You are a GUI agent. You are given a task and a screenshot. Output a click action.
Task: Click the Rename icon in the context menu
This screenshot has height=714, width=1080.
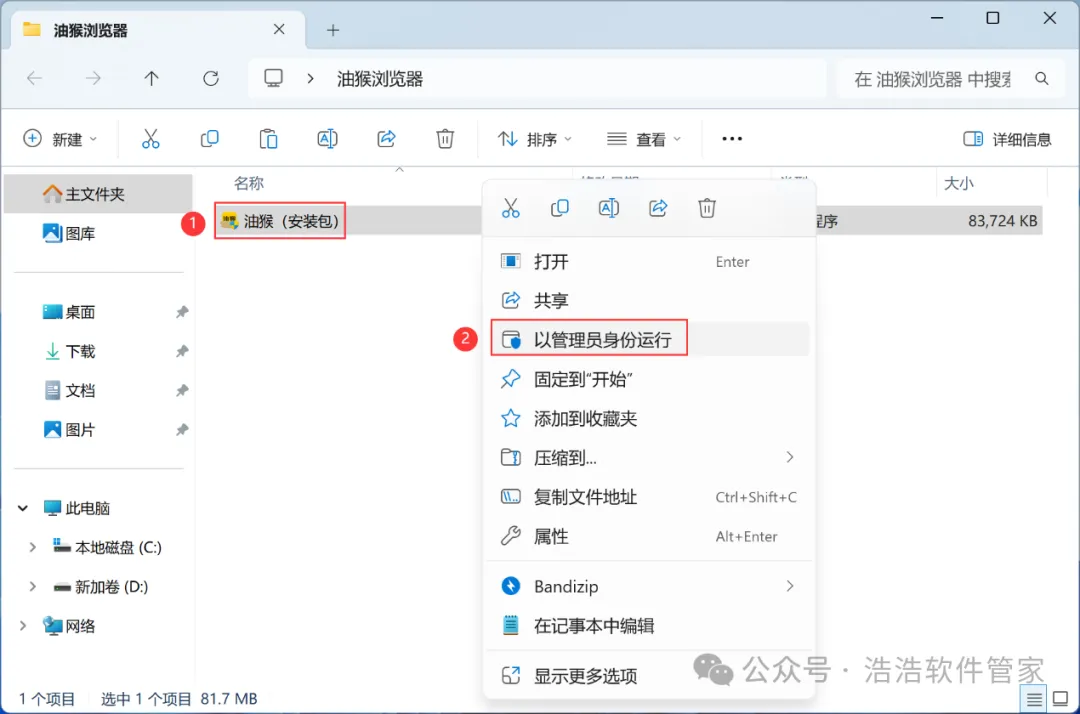tap(609, 208)
